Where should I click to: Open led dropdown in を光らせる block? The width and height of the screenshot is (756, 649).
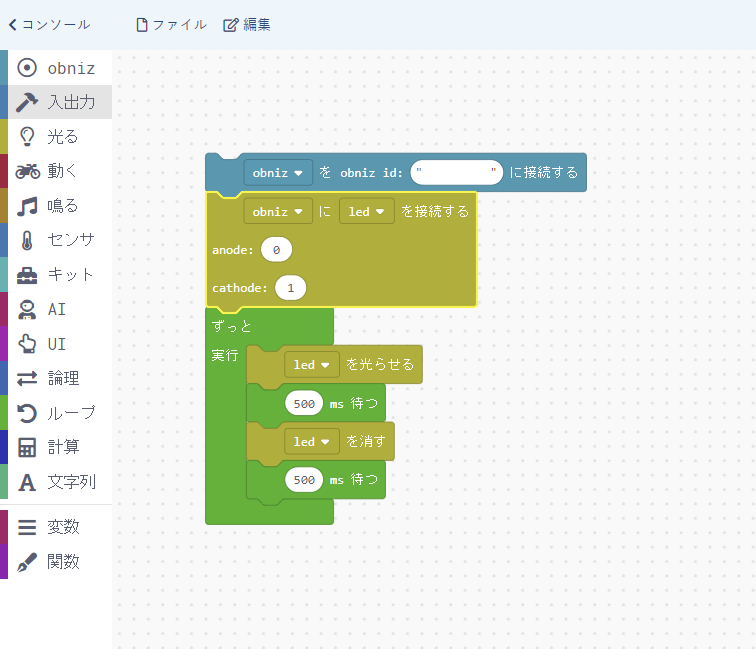pyautogui.click(x=311, y=365)
